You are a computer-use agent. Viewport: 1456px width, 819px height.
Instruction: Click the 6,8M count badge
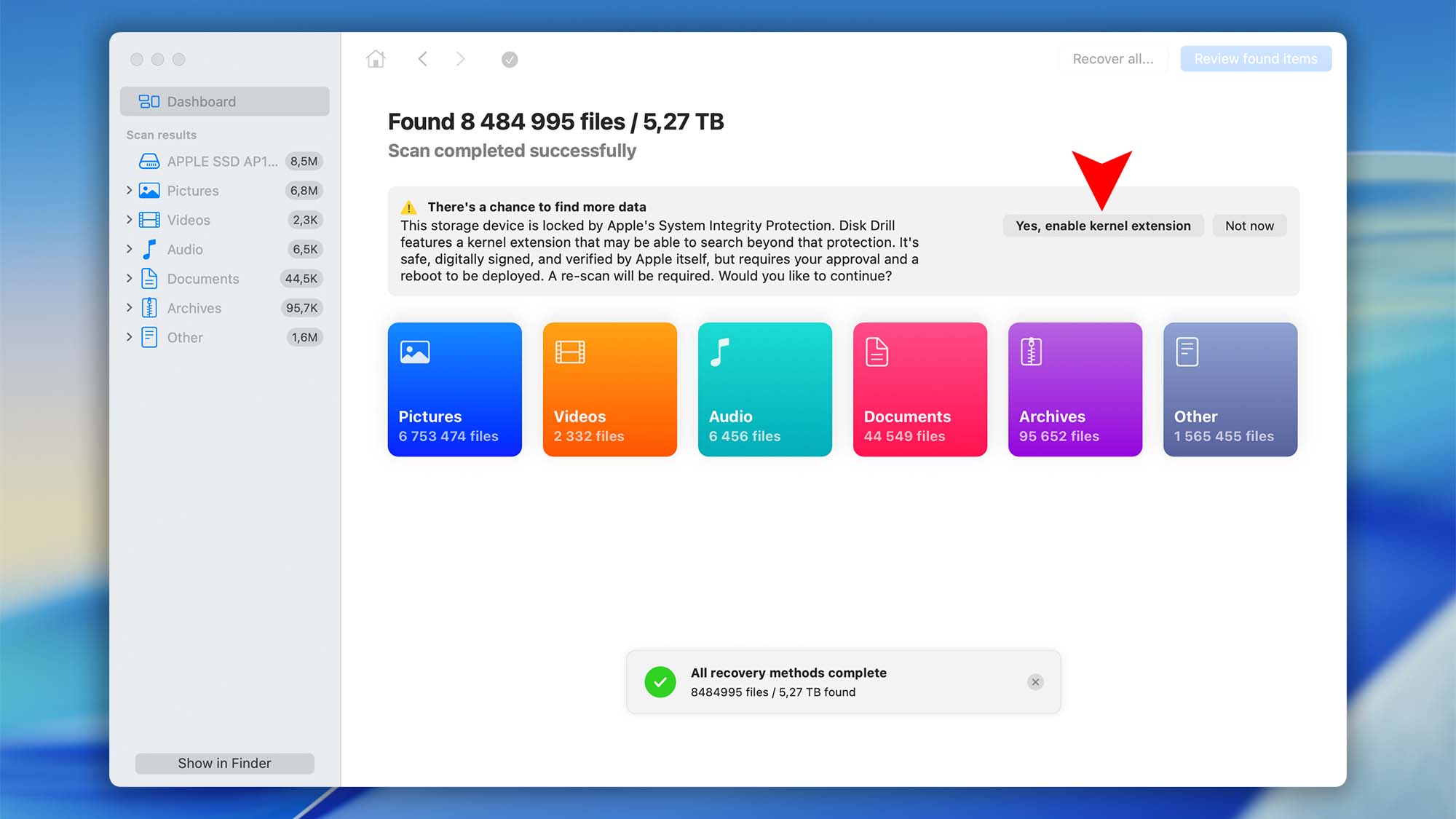(x=304, y=191)
